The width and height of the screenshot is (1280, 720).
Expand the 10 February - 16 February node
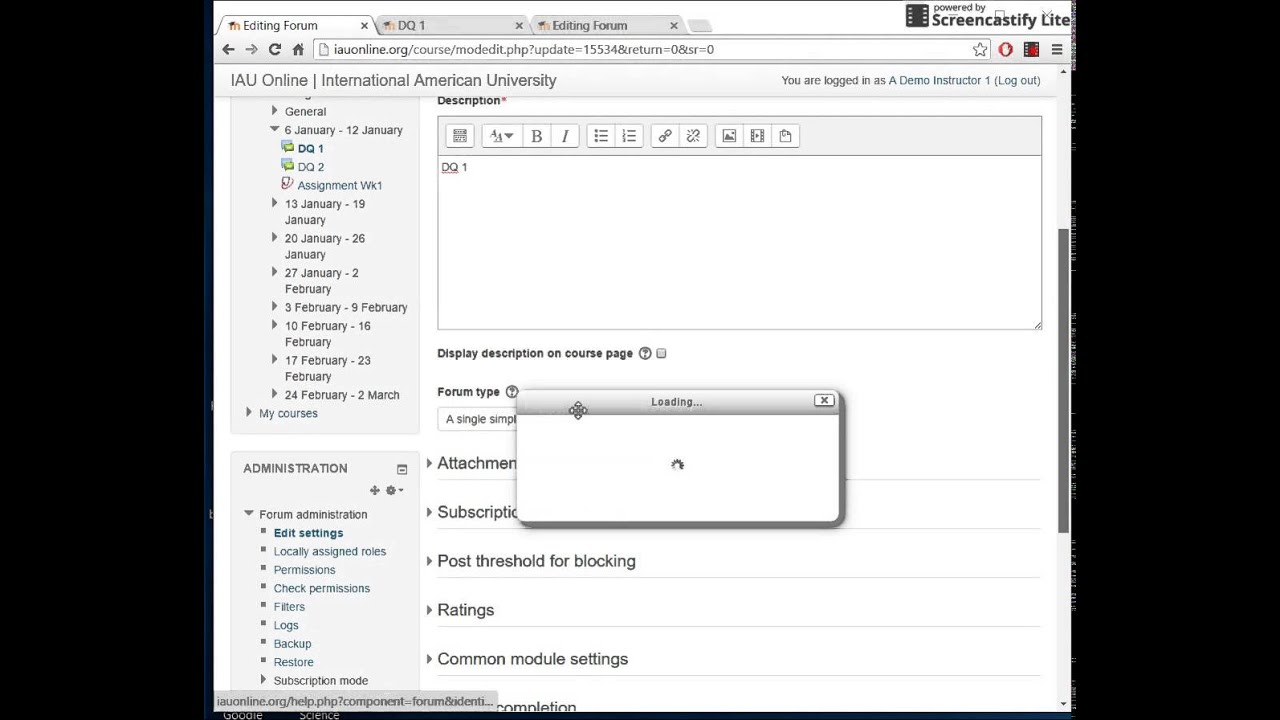pyautogui.click(x=274, y=325)
